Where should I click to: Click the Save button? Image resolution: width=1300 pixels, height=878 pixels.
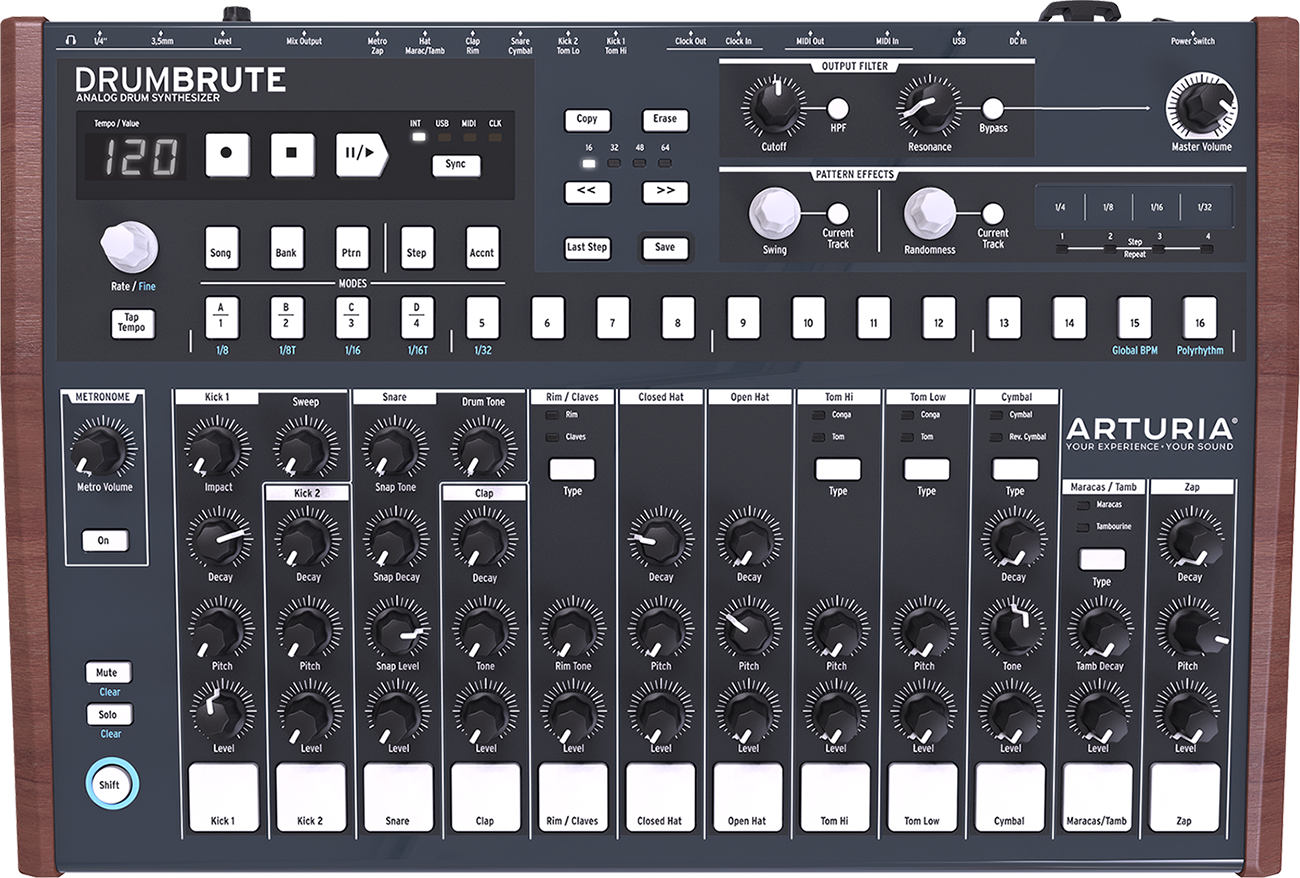pyautogui.click(x=665, y=248)
